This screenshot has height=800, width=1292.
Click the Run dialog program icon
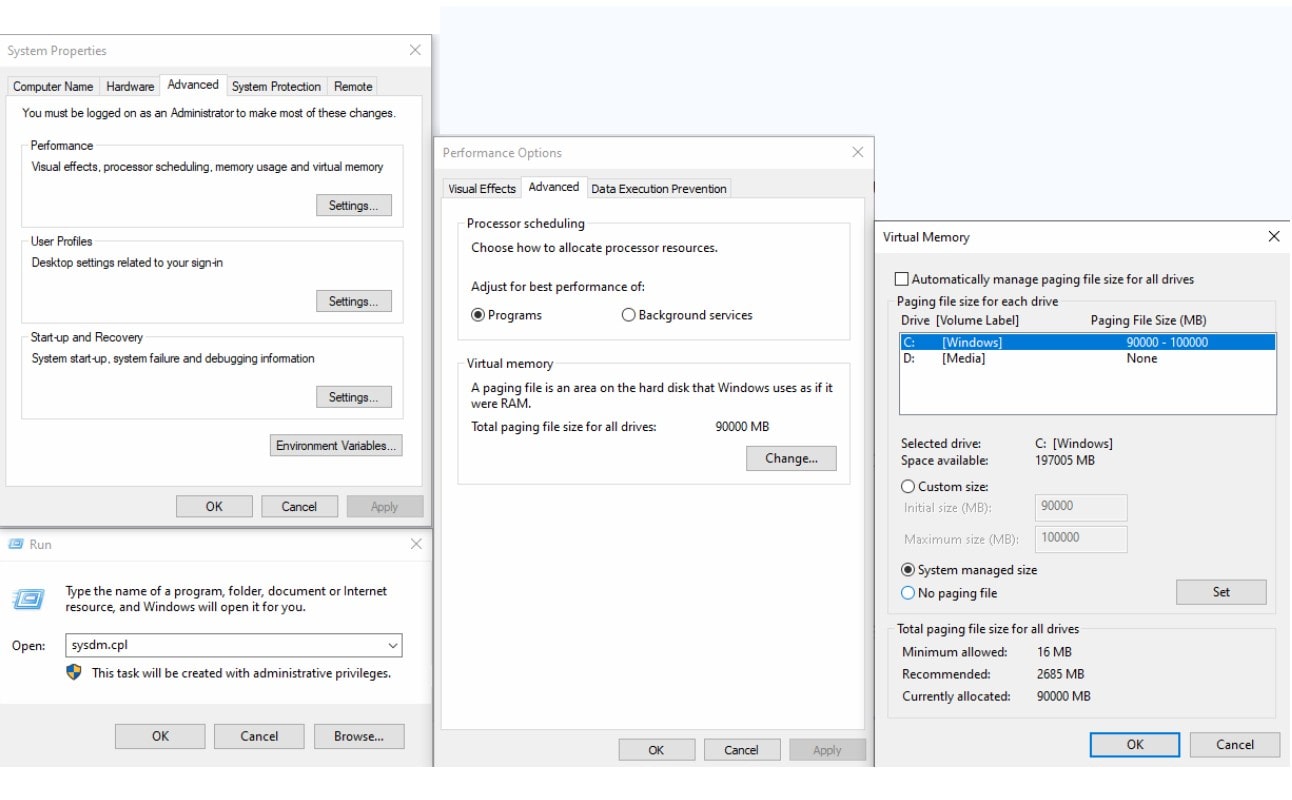pos(30,598)
